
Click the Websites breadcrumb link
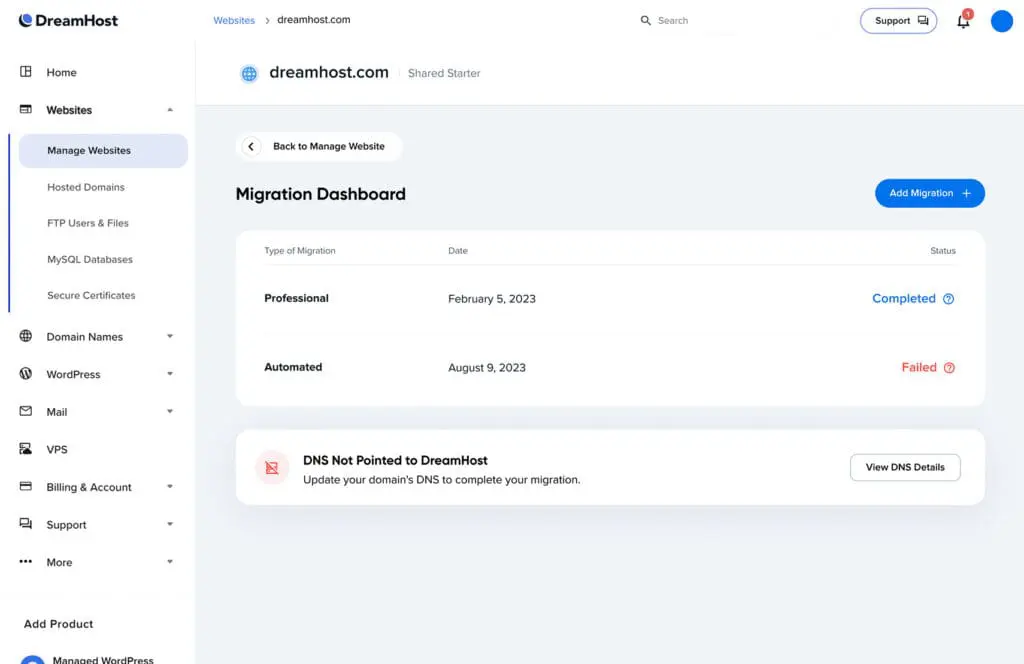tap(234, 20)
